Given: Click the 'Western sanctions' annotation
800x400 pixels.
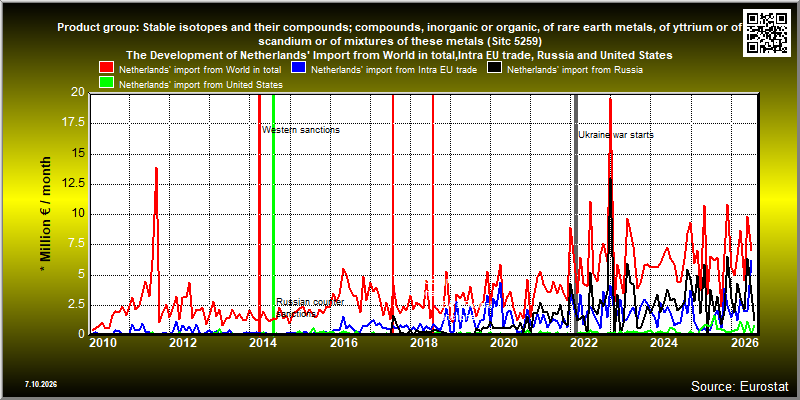Looking at the screenshot, I should (301, 130).
